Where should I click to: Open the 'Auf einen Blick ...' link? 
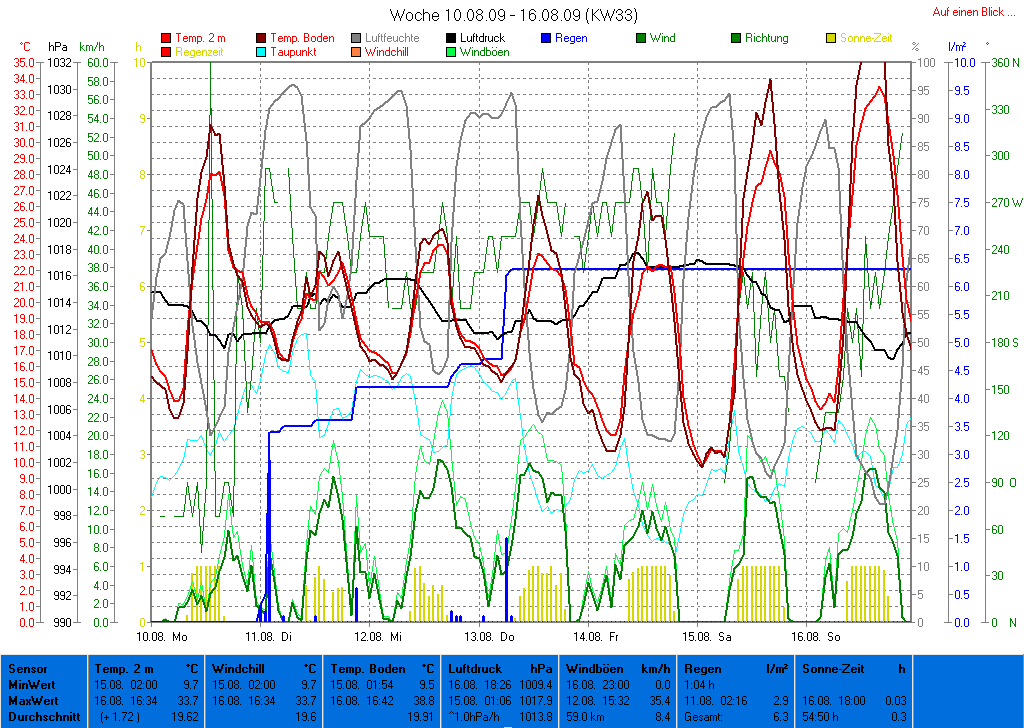973,12
